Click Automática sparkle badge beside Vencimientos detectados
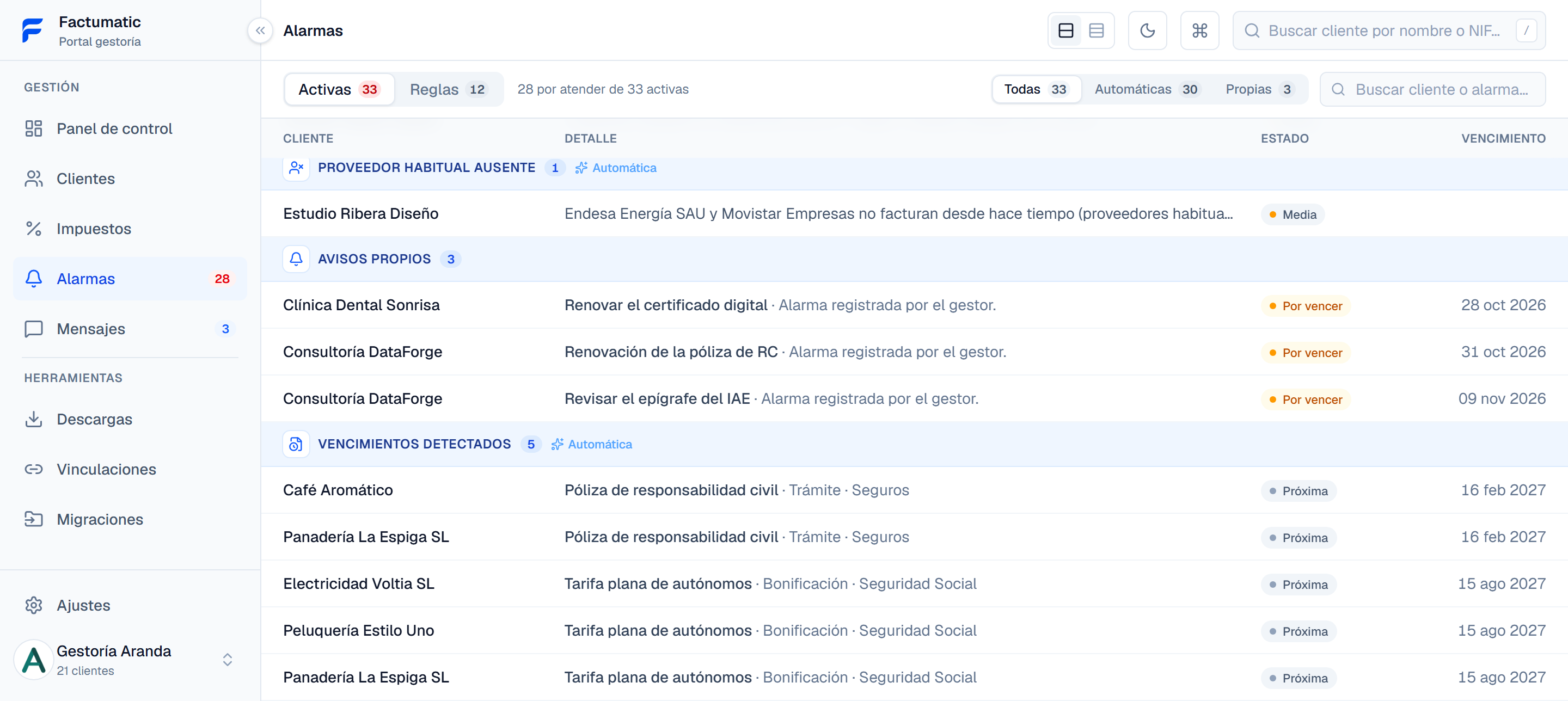This screenshot has width=1568, height=701. [592, 444]
